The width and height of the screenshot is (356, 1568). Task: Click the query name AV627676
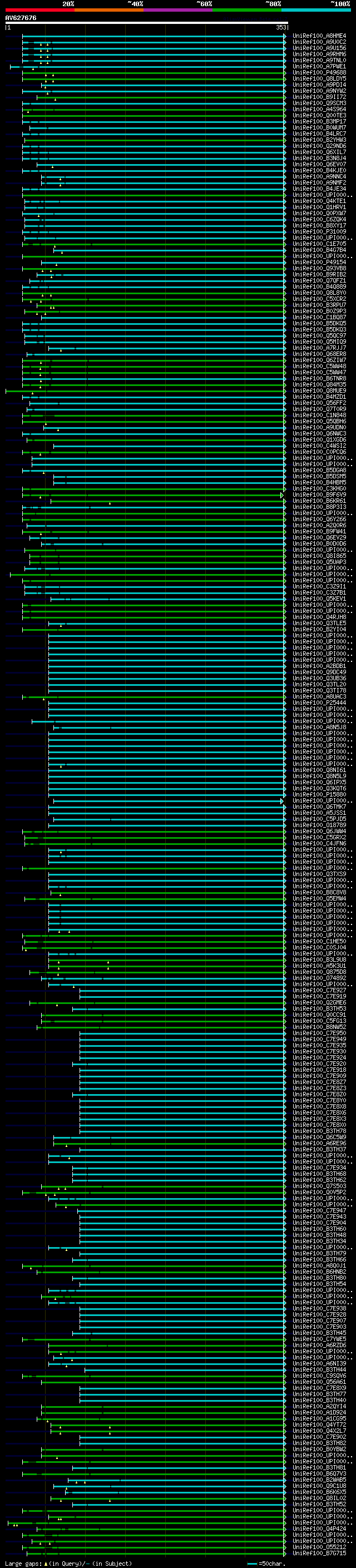tap(21, 18)
